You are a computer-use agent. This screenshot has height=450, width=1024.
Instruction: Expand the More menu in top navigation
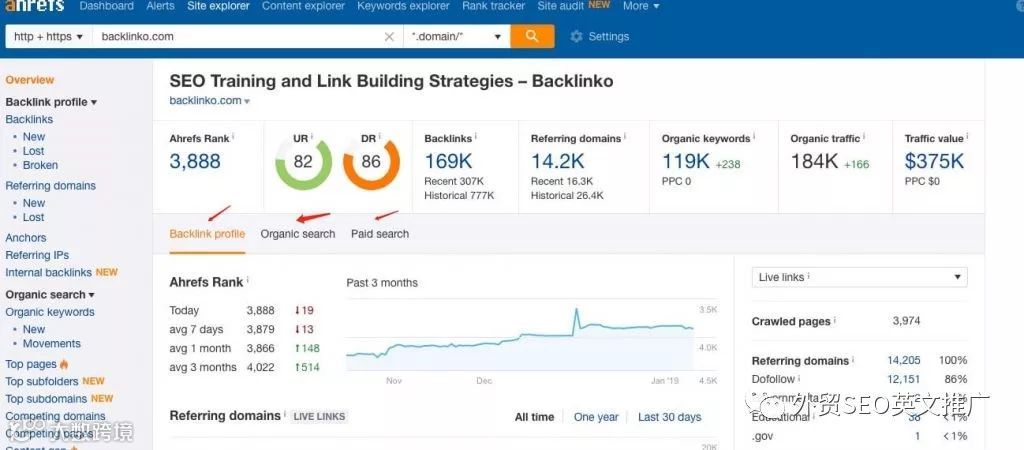click(x=641, y=6)
